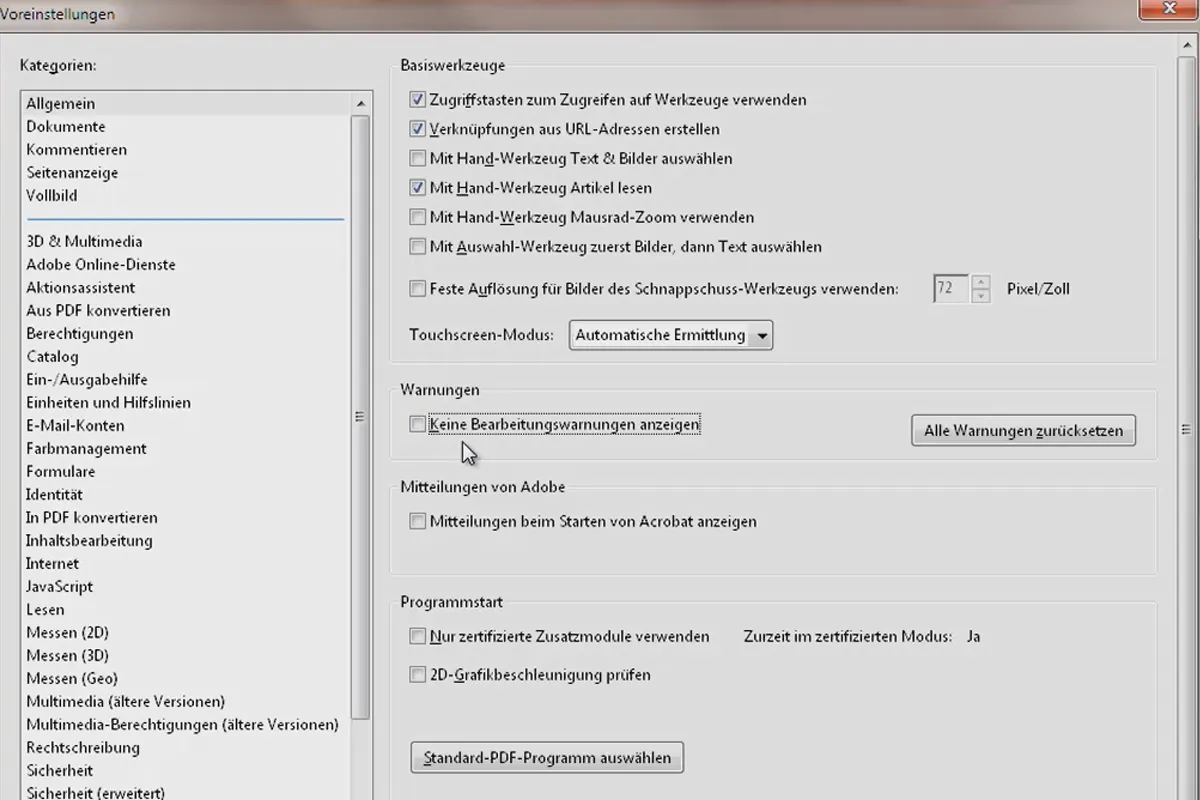Click 'Alle Warnungen zurücksetzen' button
The image size is (1200, 800).
click(1023, 430)
